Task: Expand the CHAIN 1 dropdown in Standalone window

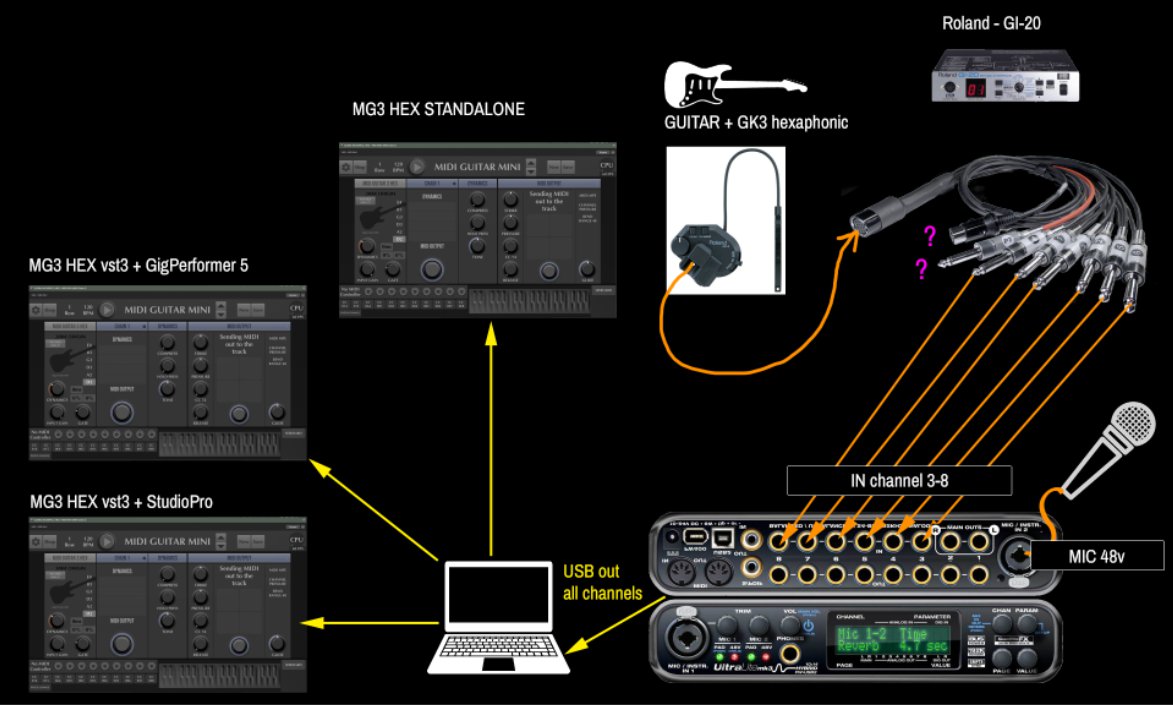Action: click(454, 185)
